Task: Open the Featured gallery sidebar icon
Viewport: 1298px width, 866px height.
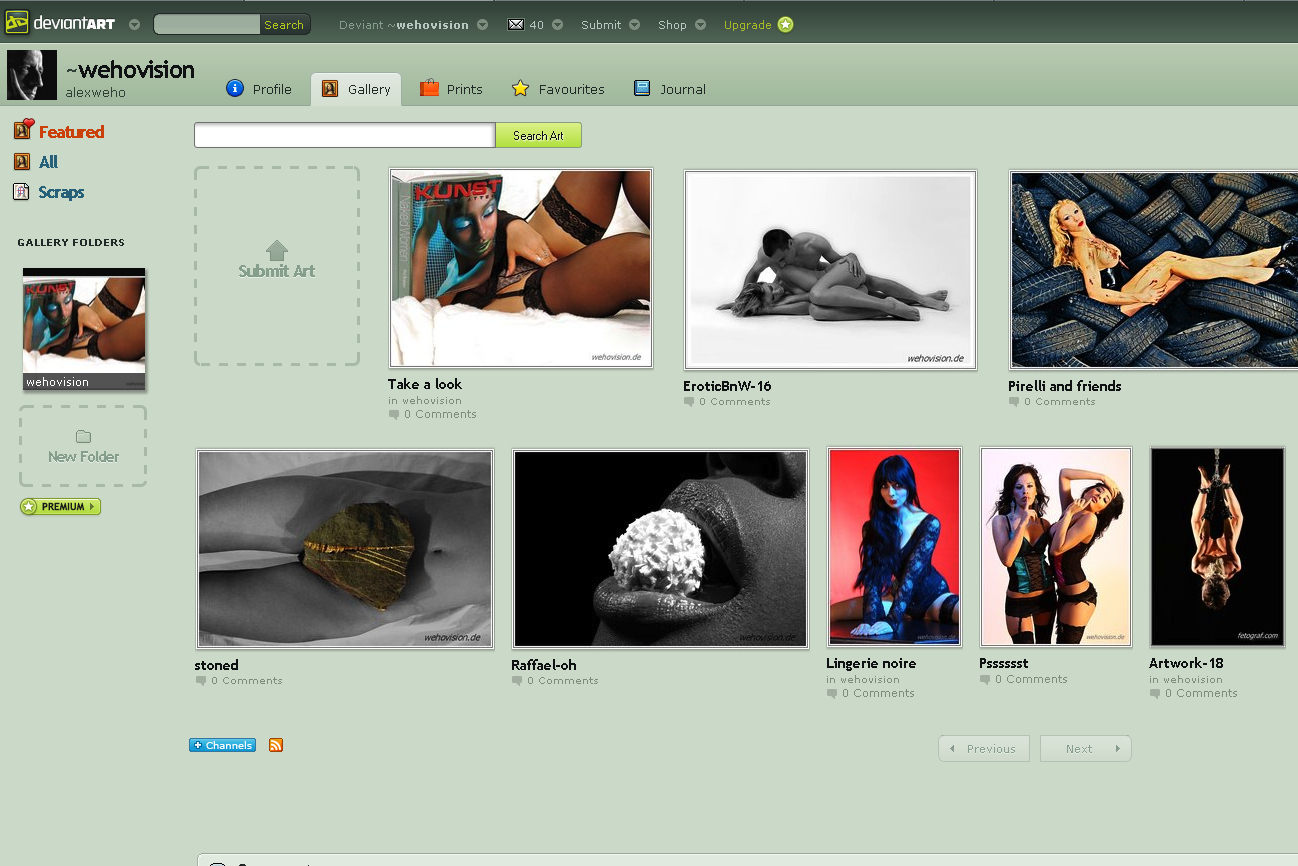Action: point(23,130)
